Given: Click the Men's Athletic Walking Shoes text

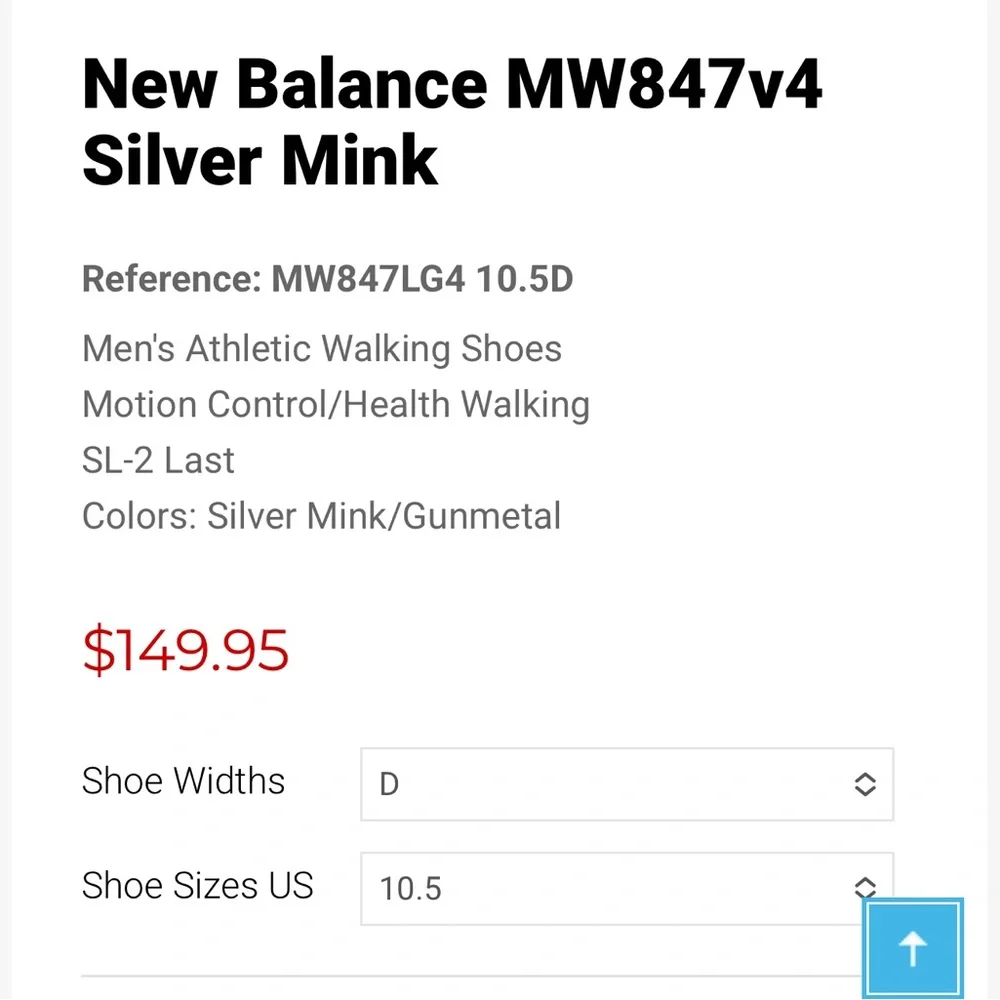Looking at the screenshot, I should coord(322,348).
